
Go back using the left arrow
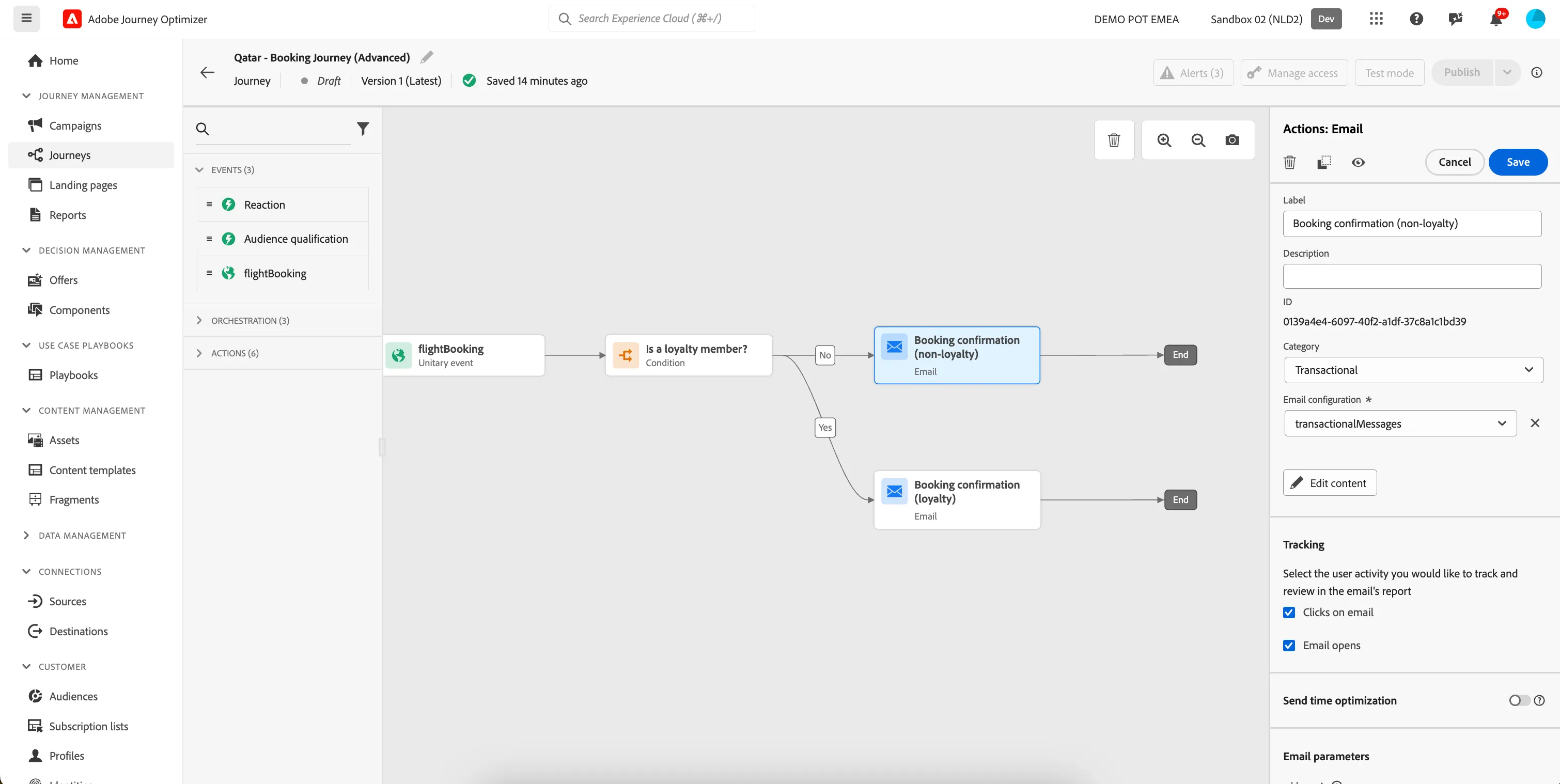pyautogui.click(x=207, y=73)
